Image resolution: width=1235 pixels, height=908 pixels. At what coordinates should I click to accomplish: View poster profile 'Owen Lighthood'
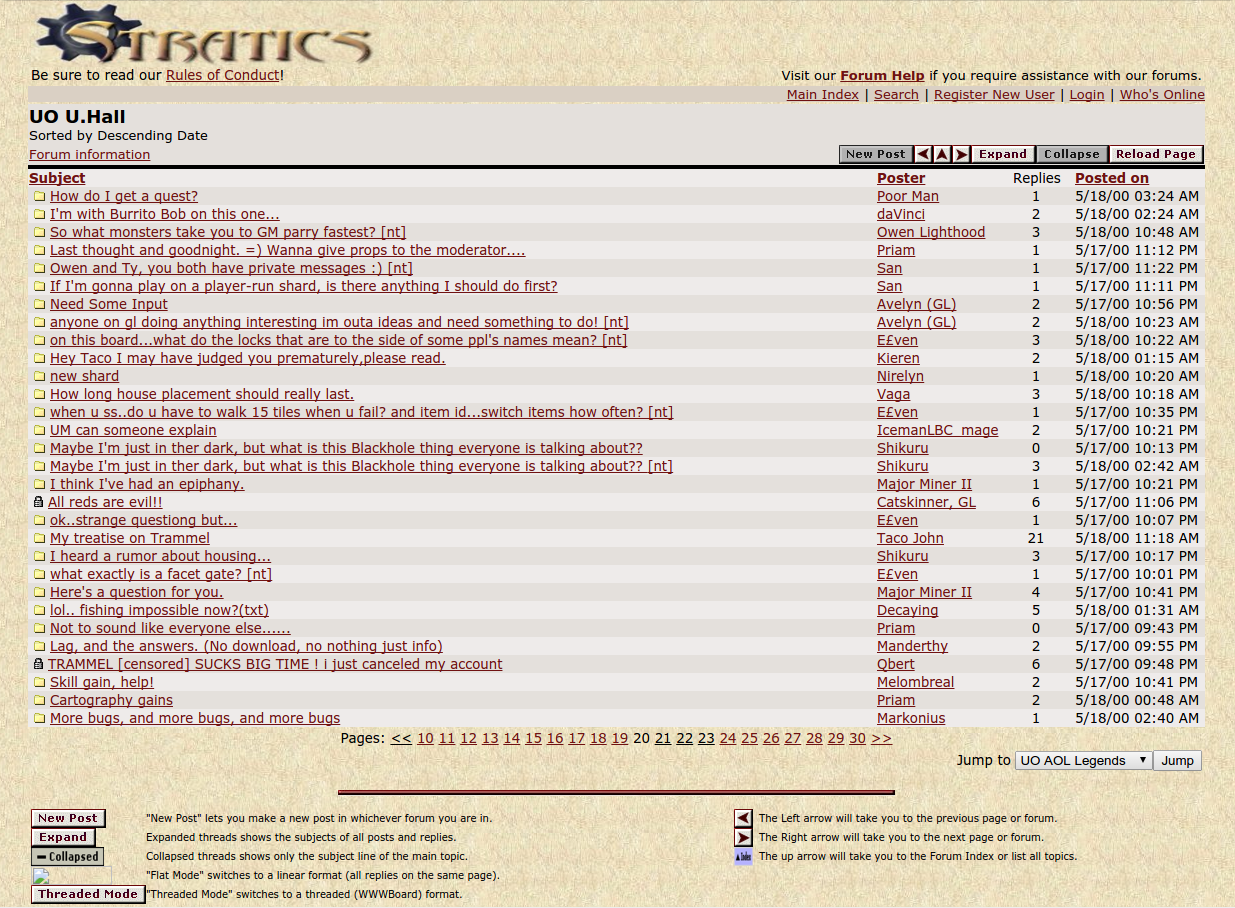click(x=931, y=232)
